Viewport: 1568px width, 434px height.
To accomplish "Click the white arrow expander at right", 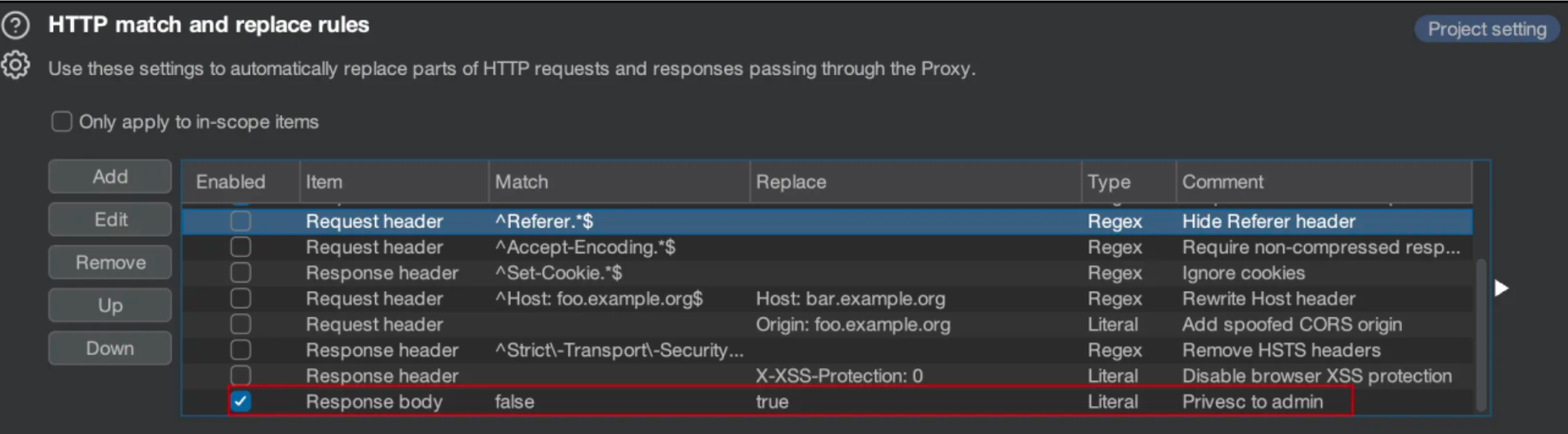I will click(x=1501, y=288).
